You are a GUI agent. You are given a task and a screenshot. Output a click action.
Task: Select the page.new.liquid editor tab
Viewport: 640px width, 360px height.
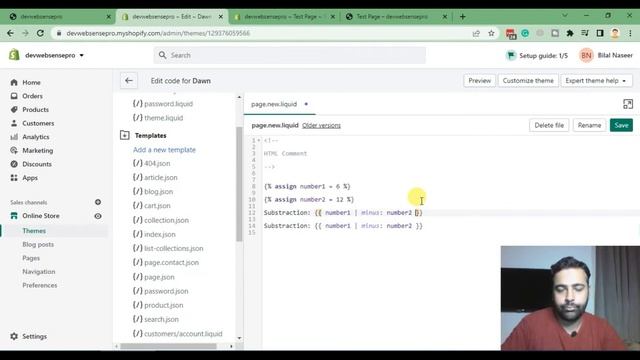pos(274,104)
